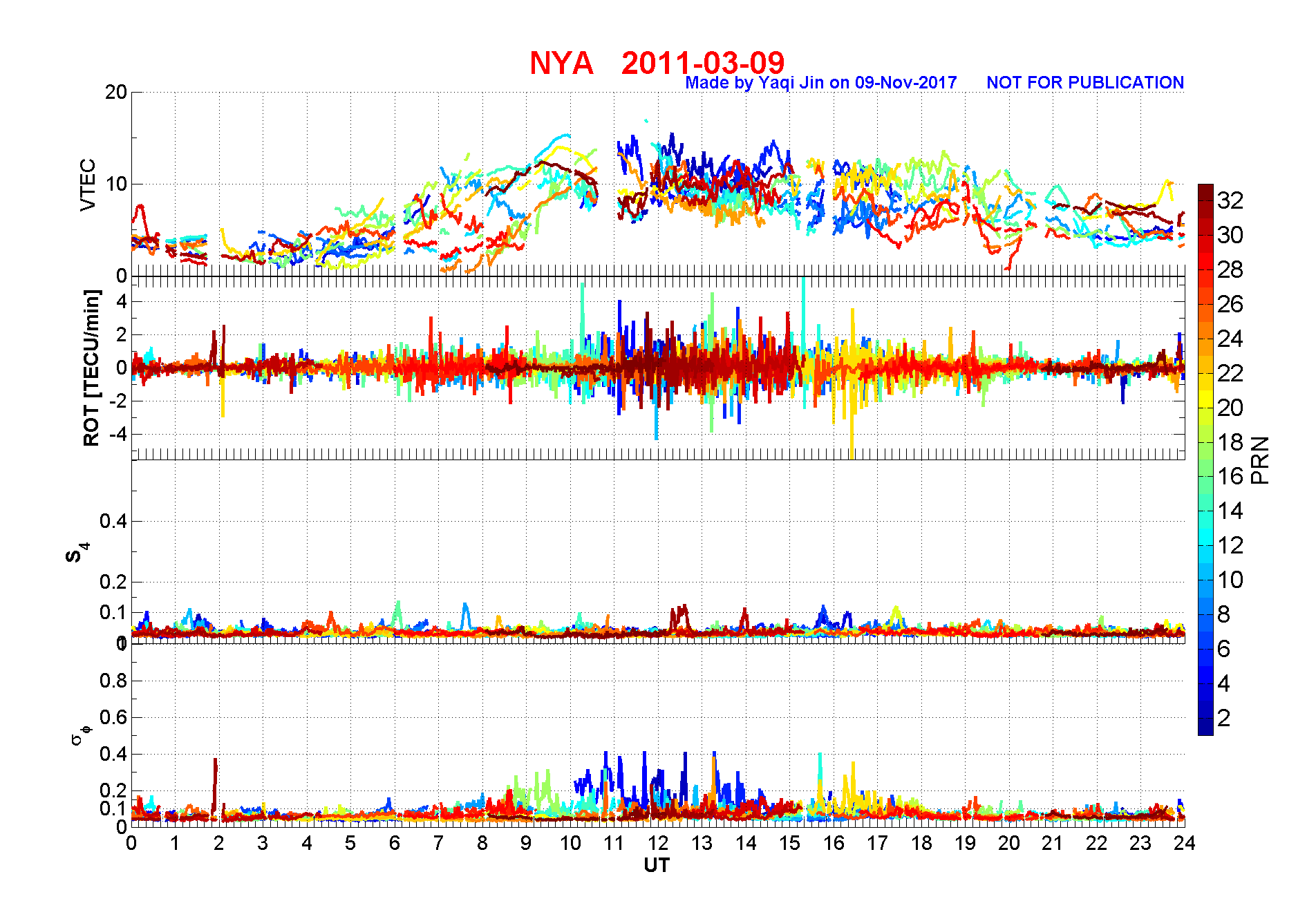Click the "14" tick on the PRN colorbar
Image resolution: width=1316 pixels, height=919 pixels.
(x=1230, y=511)
